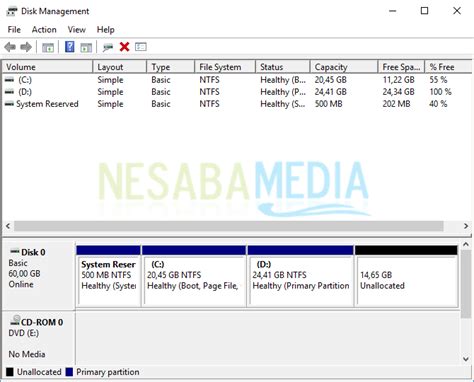
Task: Minimize the Disk Management window
Action: pyautogui.click(x=393, y=11)
